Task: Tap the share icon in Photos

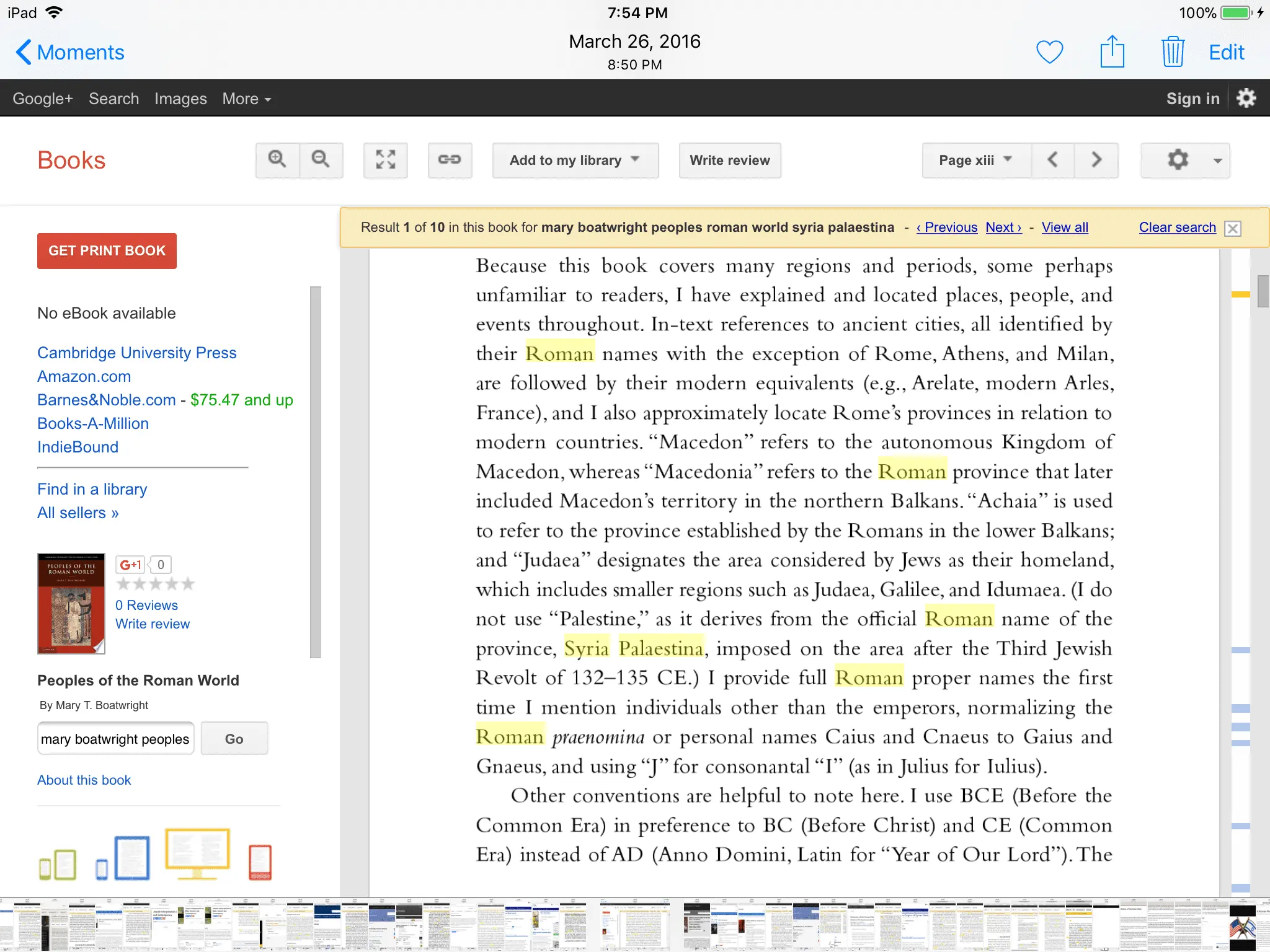Action: (x=1112, y=52)
